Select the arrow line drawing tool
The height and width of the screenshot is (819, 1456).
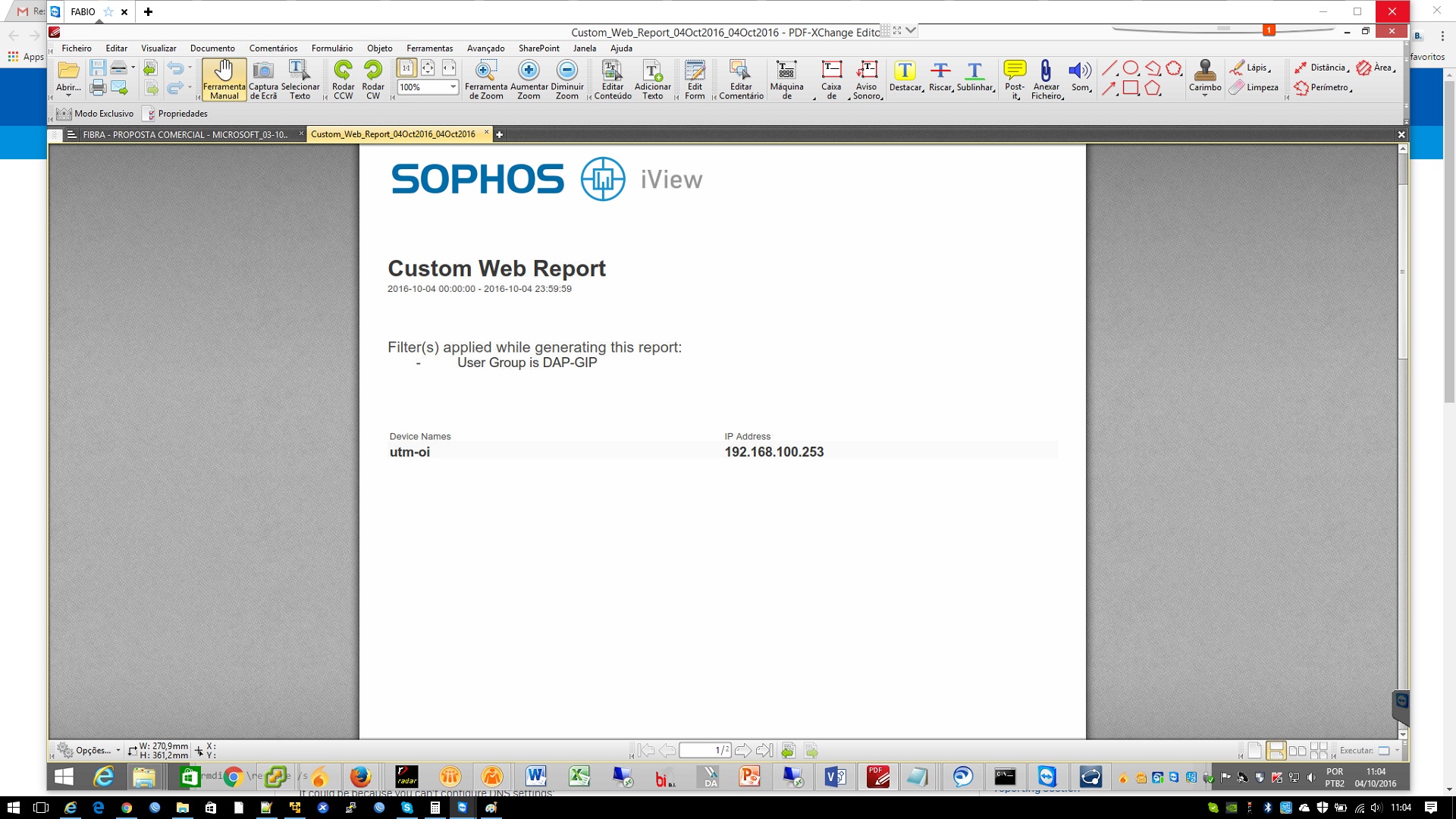pos(1109,88)
